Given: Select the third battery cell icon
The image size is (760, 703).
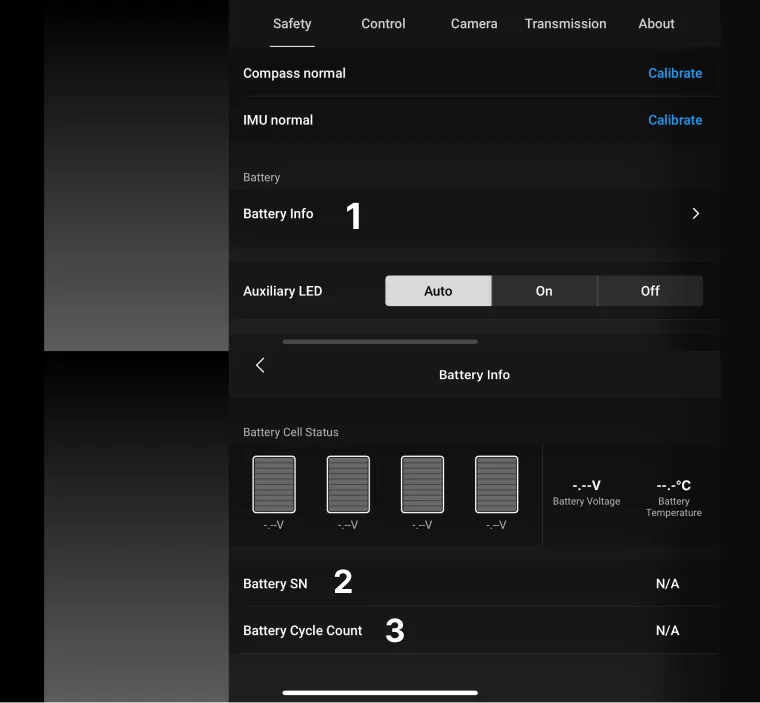Looking at the screenshot, I should 422,484.
